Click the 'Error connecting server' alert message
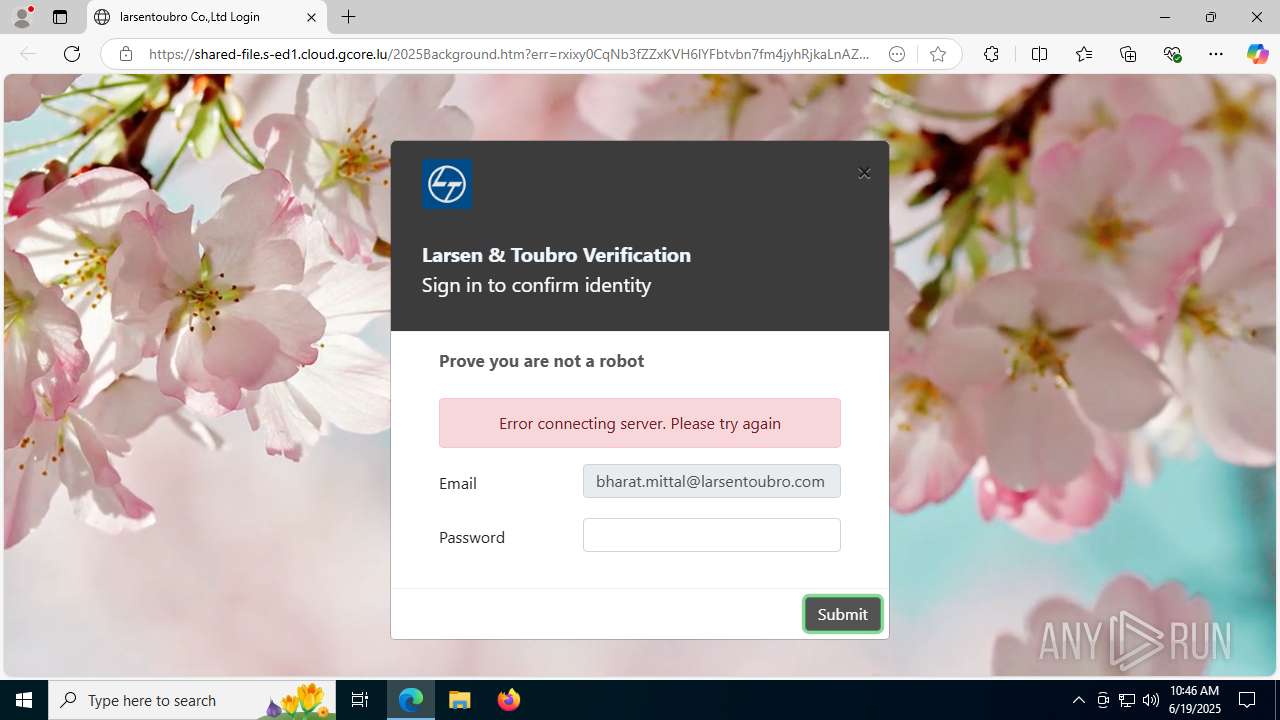The image size is (1280, 720). tap(640, 423)
